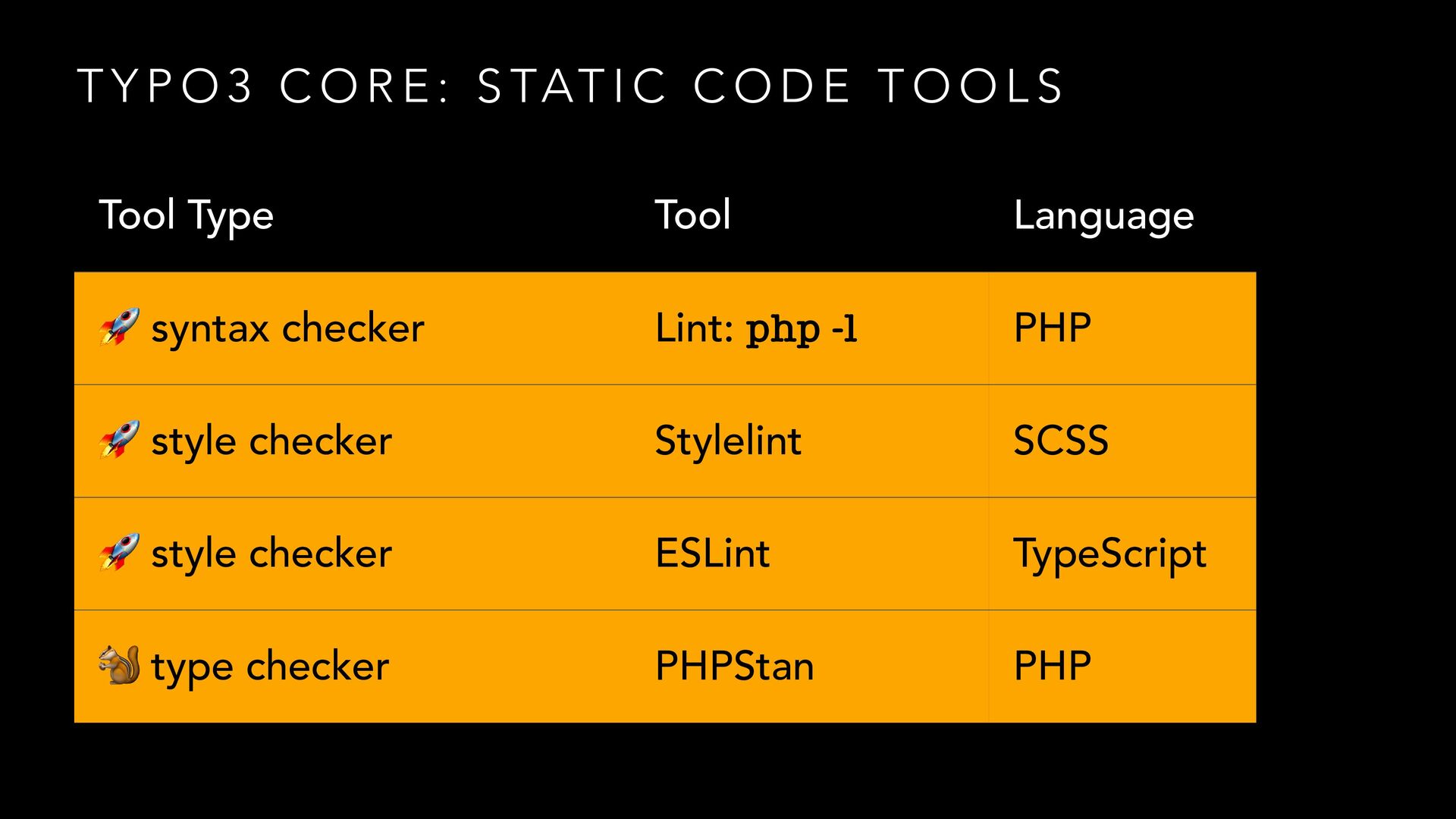Viewport: 1456px width, 819px height.
Task: Click the rocket icon beside syntax checker
Action: pos(119,327)
